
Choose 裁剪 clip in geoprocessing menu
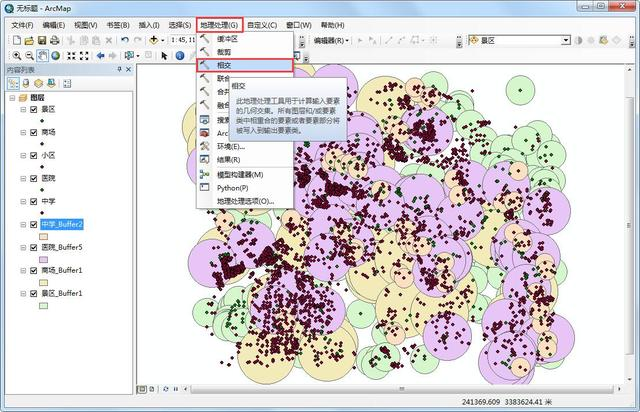tap(244, 52)
